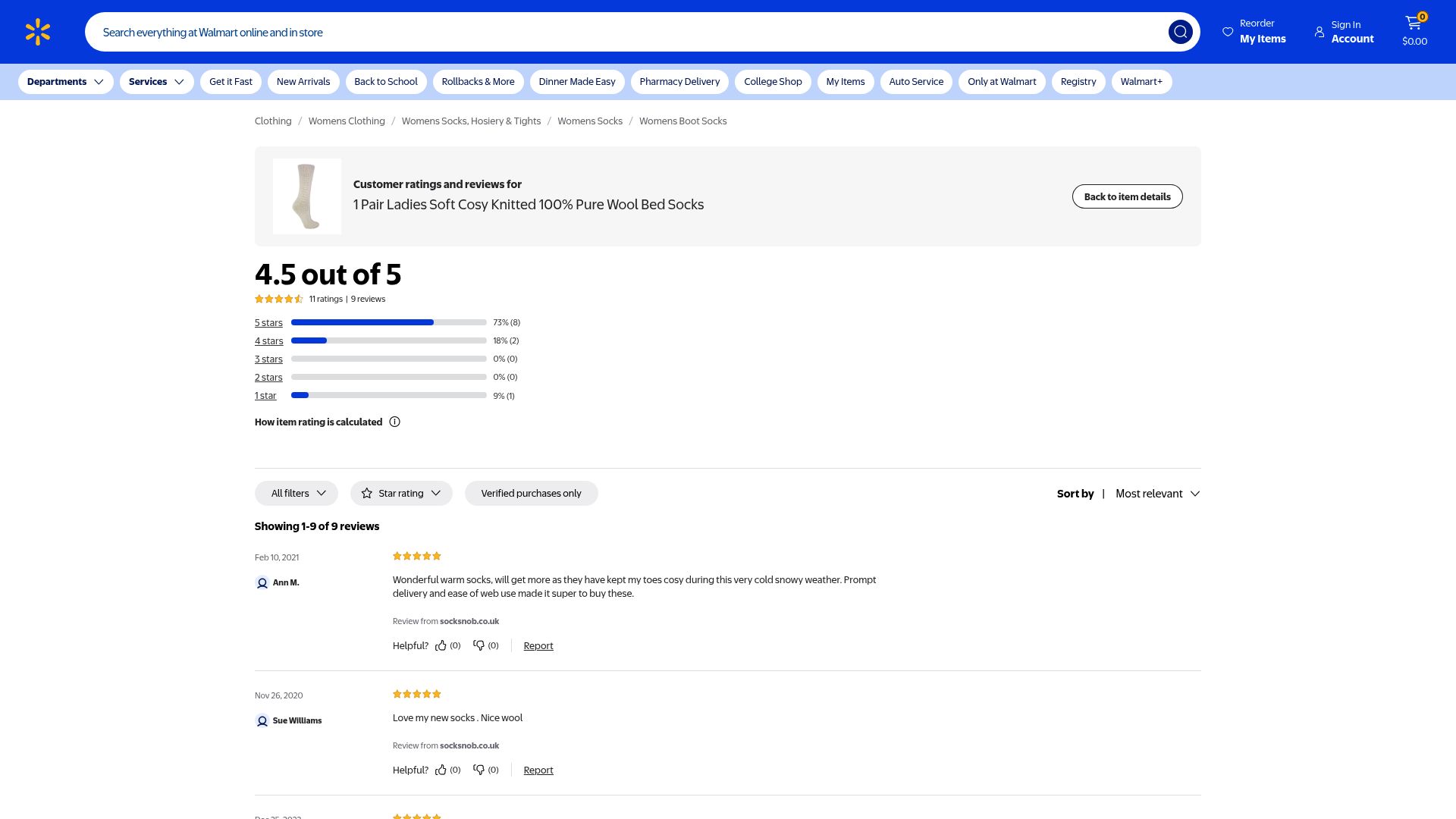Click the 9 reviews count text
This screenshot has width=1456, height=819.
click(x=368, y=299)
